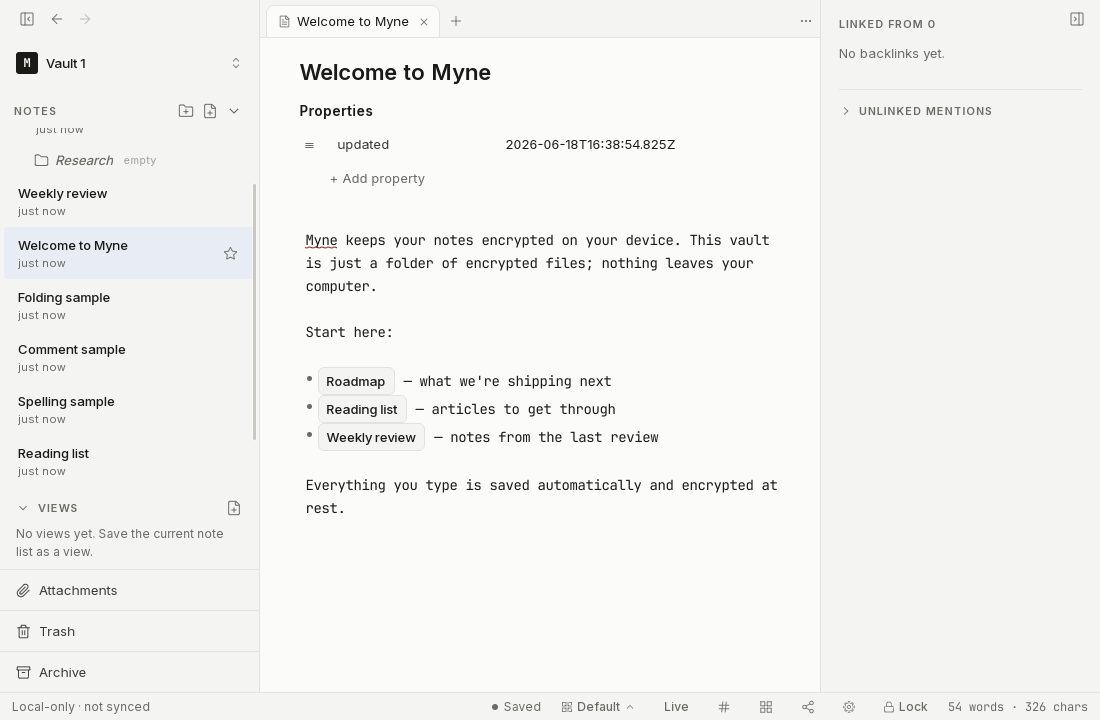The image size is (1100, 720).
Task: Toggle the right panel icon
Action: tap(1077, 19)
